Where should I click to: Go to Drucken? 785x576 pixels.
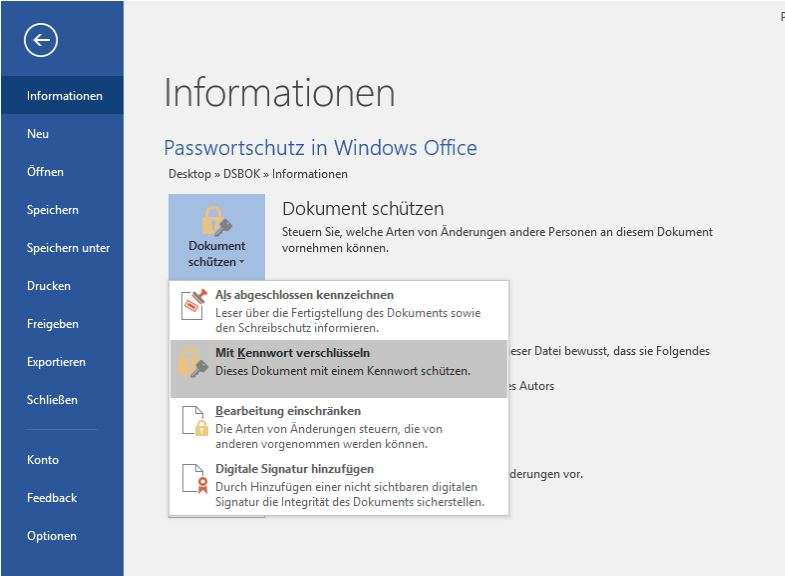click(x=62, y=286)
